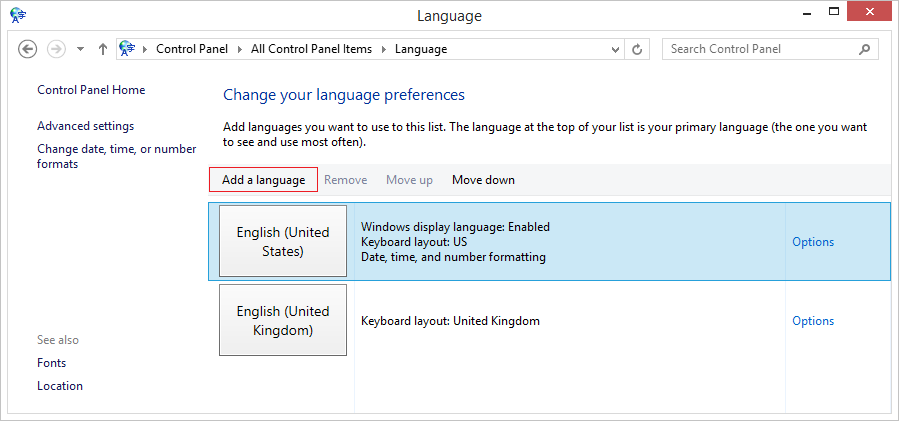Open Advanced settings

(85, 126)
